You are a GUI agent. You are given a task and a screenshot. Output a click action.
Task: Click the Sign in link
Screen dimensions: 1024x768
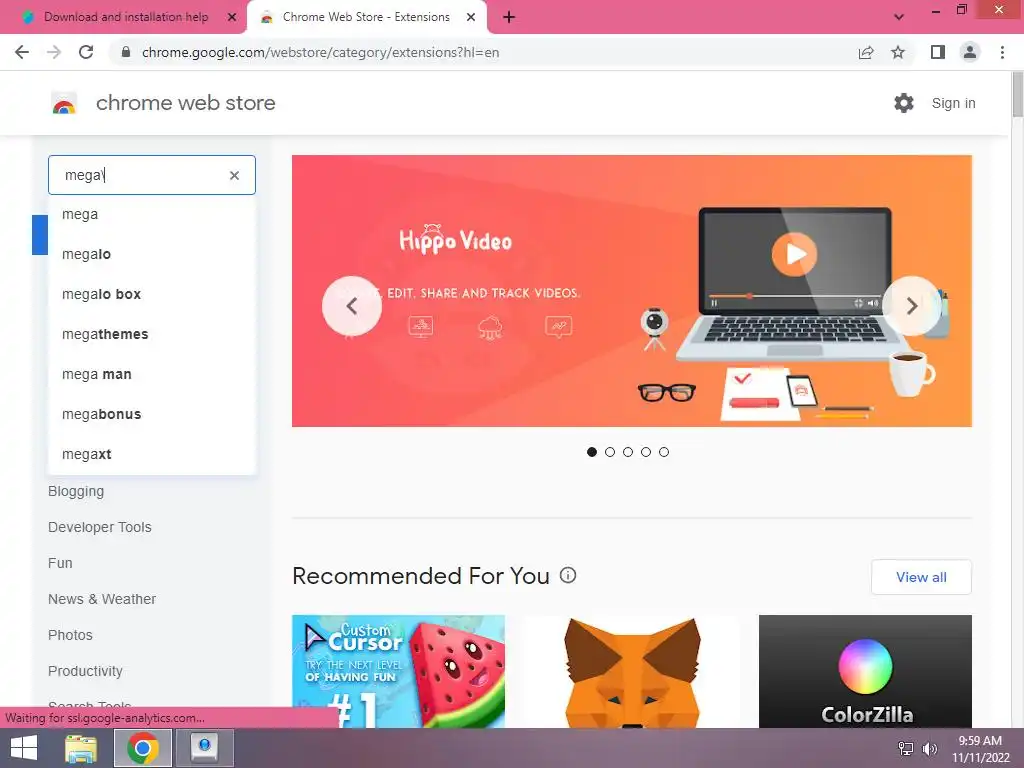pyautogui.click(x=953, y=103)
